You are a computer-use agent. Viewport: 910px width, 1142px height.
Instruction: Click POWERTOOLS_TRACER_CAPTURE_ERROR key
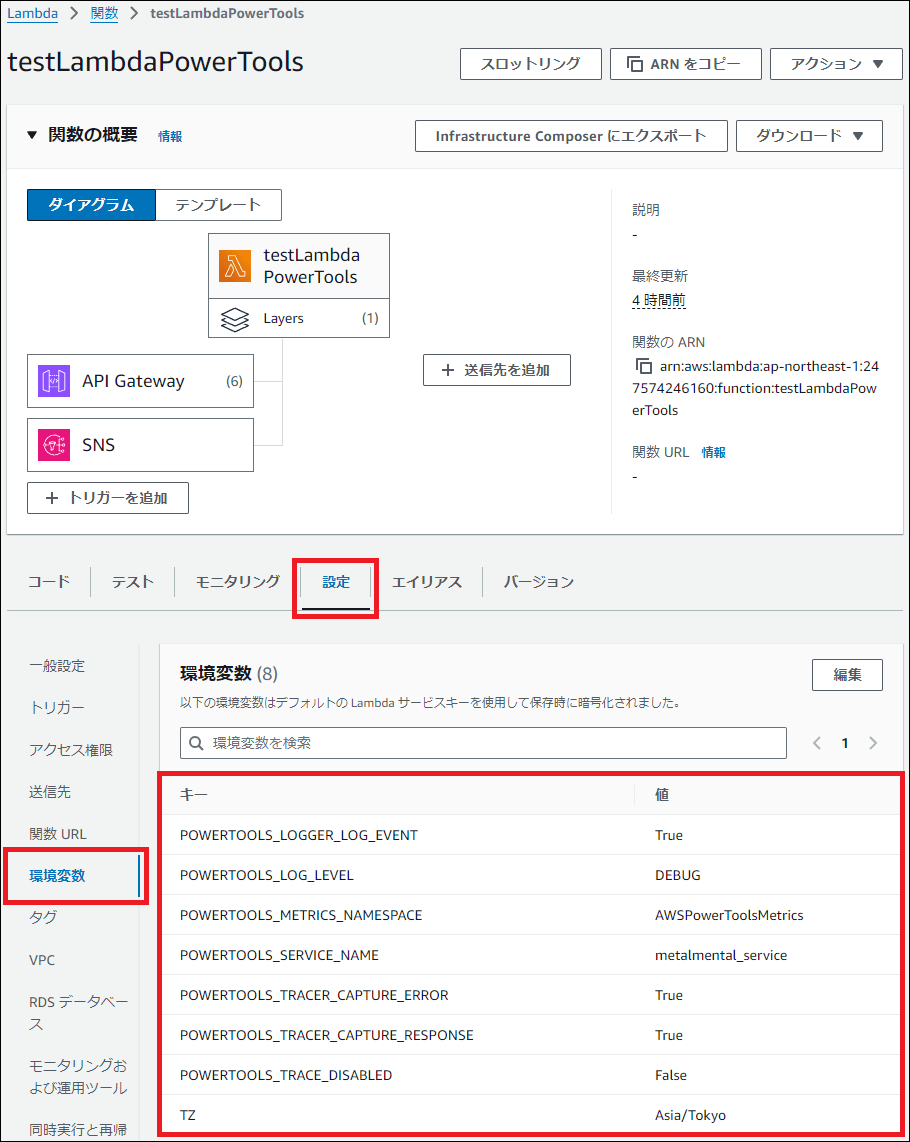pos(314,996)
